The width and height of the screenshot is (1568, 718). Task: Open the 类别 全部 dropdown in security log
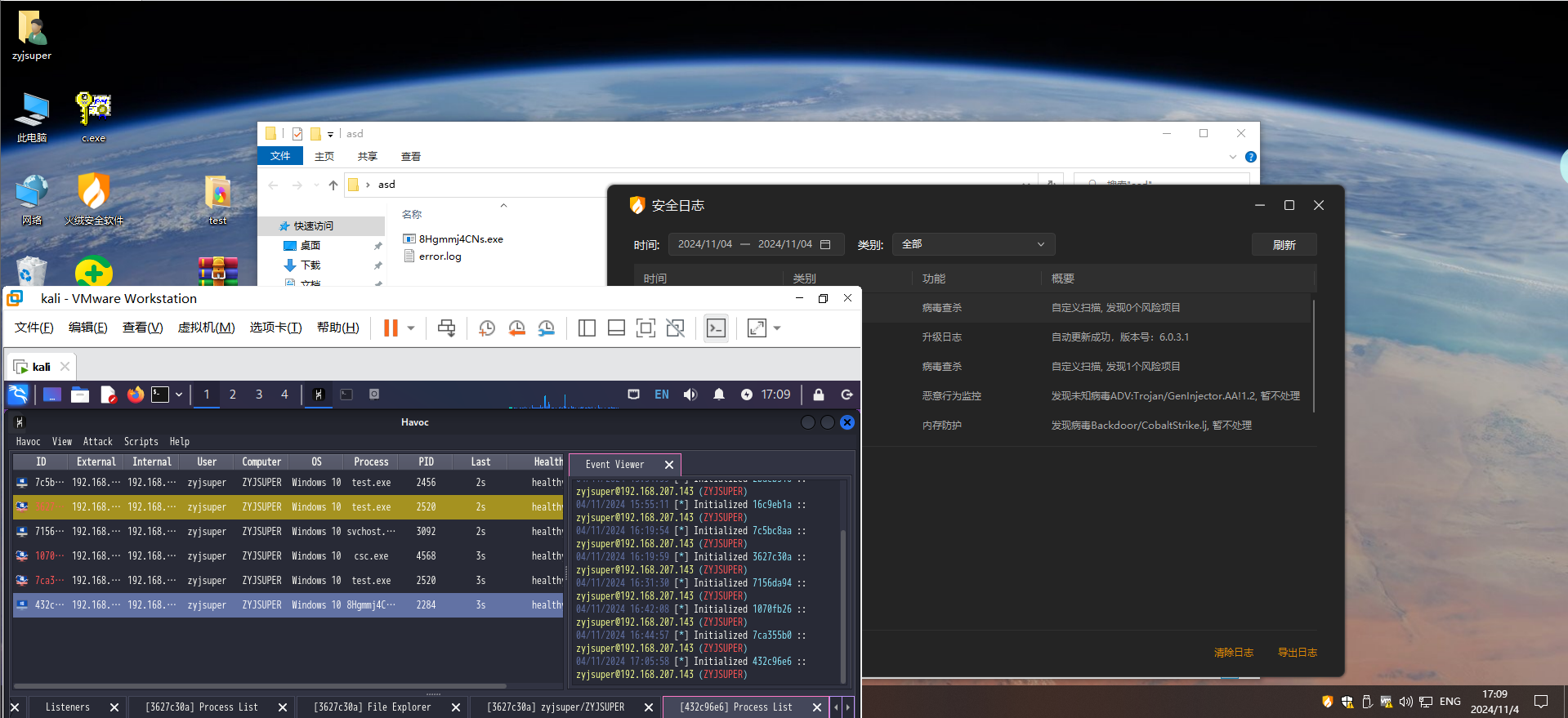[x=973, y=244]
